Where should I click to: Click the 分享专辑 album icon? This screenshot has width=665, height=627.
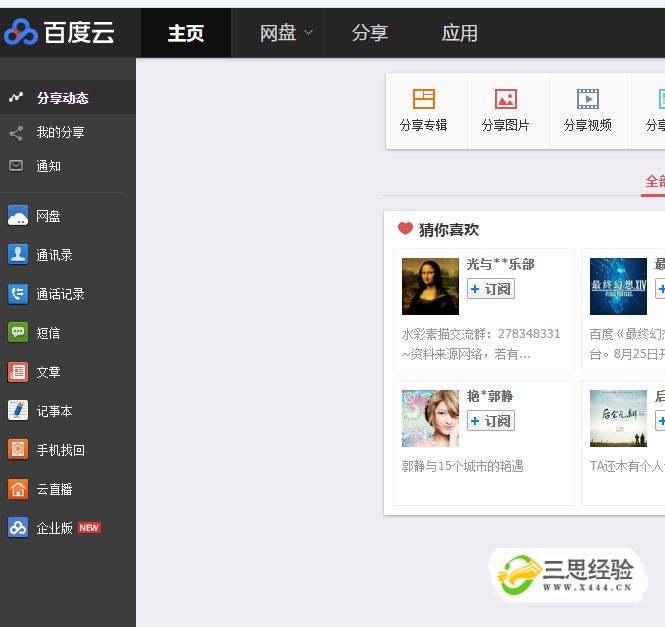(x=424, y=99)
